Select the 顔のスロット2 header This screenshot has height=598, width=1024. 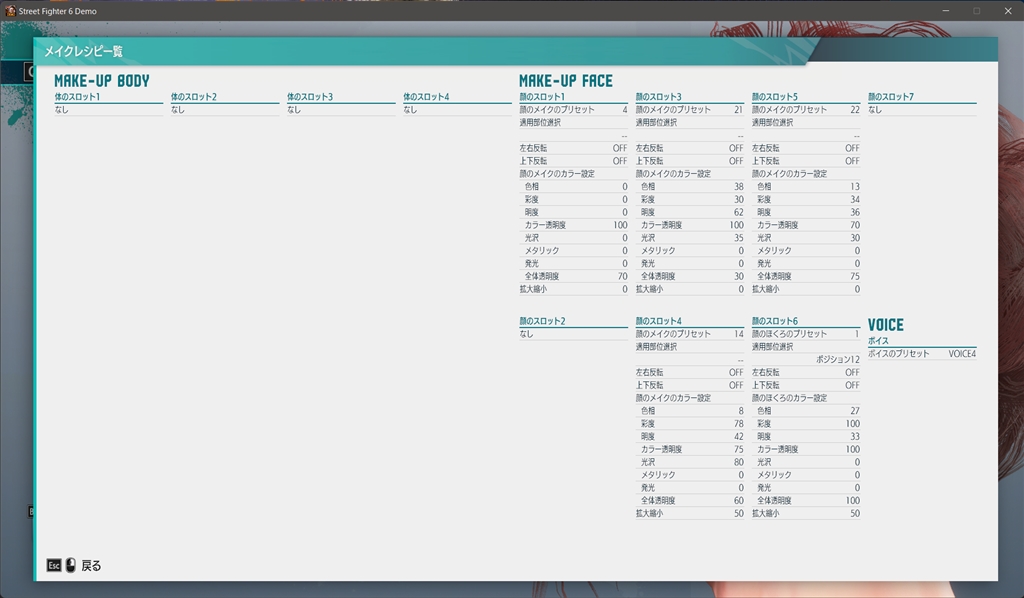[x=543, y=321]
